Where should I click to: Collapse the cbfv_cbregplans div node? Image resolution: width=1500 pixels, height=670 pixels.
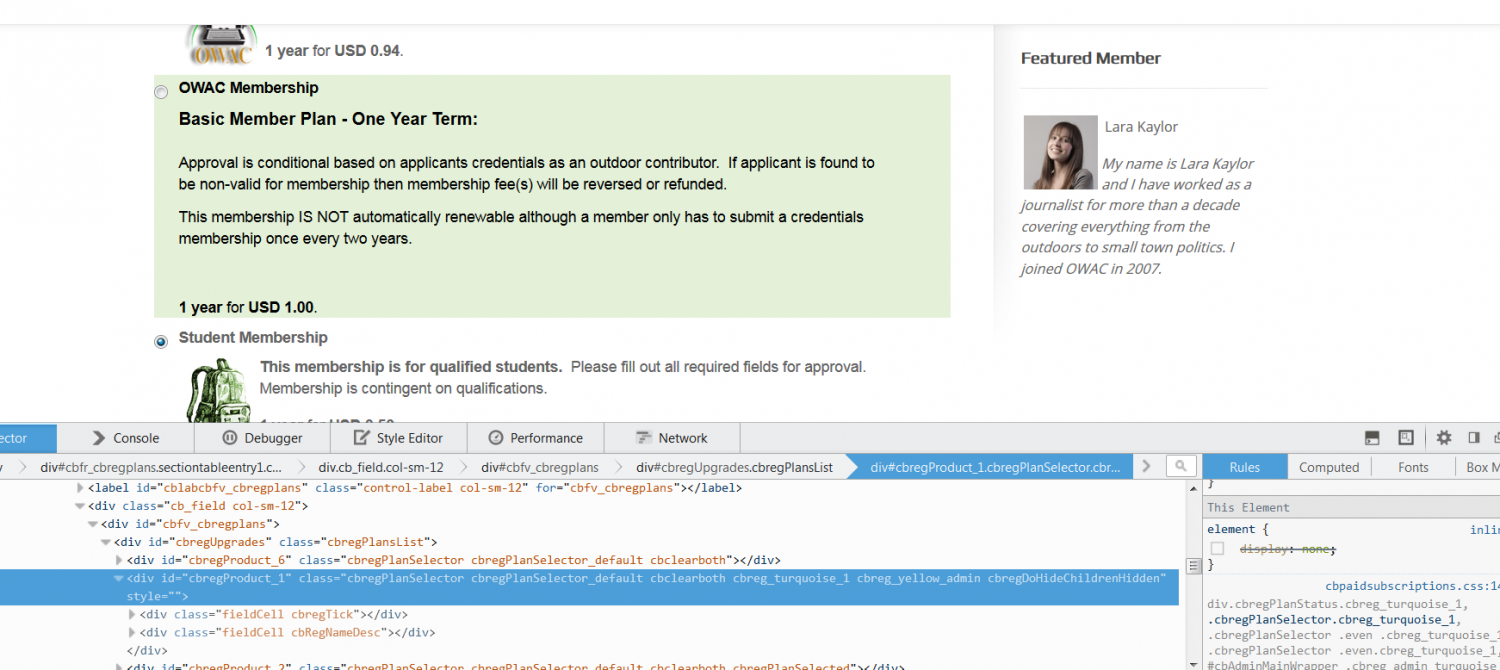tap(94, 524)
